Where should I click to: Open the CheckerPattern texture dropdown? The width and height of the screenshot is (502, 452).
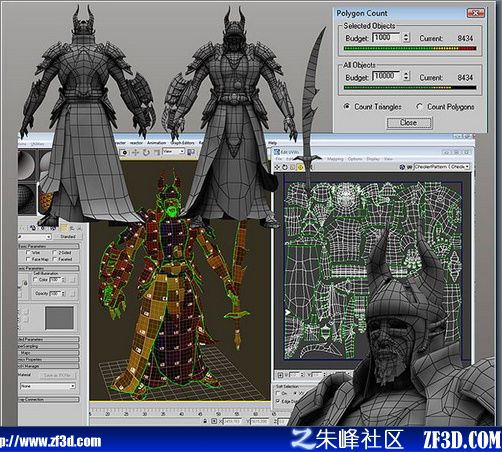point(442,166)
